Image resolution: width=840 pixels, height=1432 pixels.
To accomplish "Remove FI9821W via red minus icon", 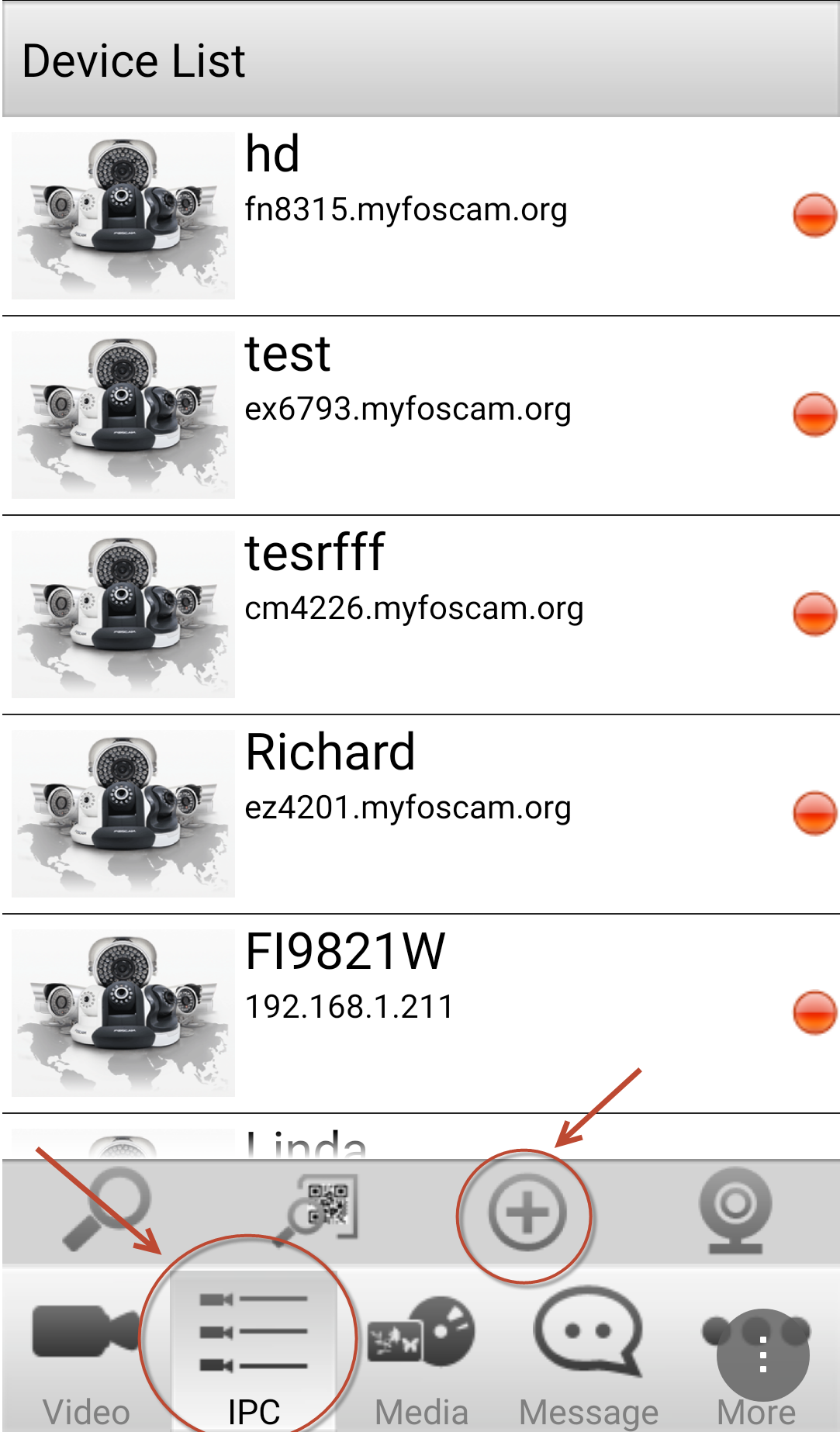I will click(814, 1012).
